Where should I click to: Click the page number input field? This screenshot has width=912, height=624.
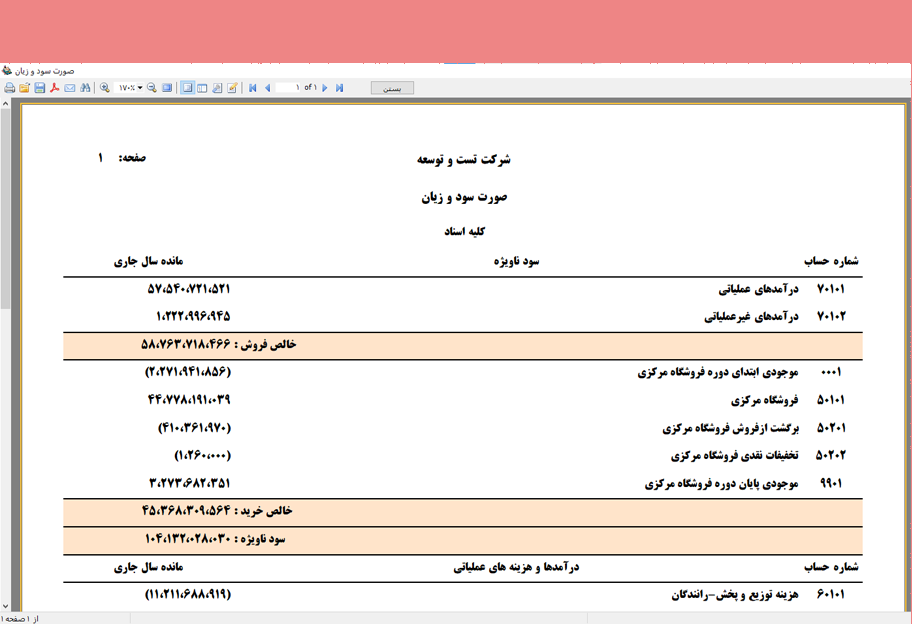[288, 88]
